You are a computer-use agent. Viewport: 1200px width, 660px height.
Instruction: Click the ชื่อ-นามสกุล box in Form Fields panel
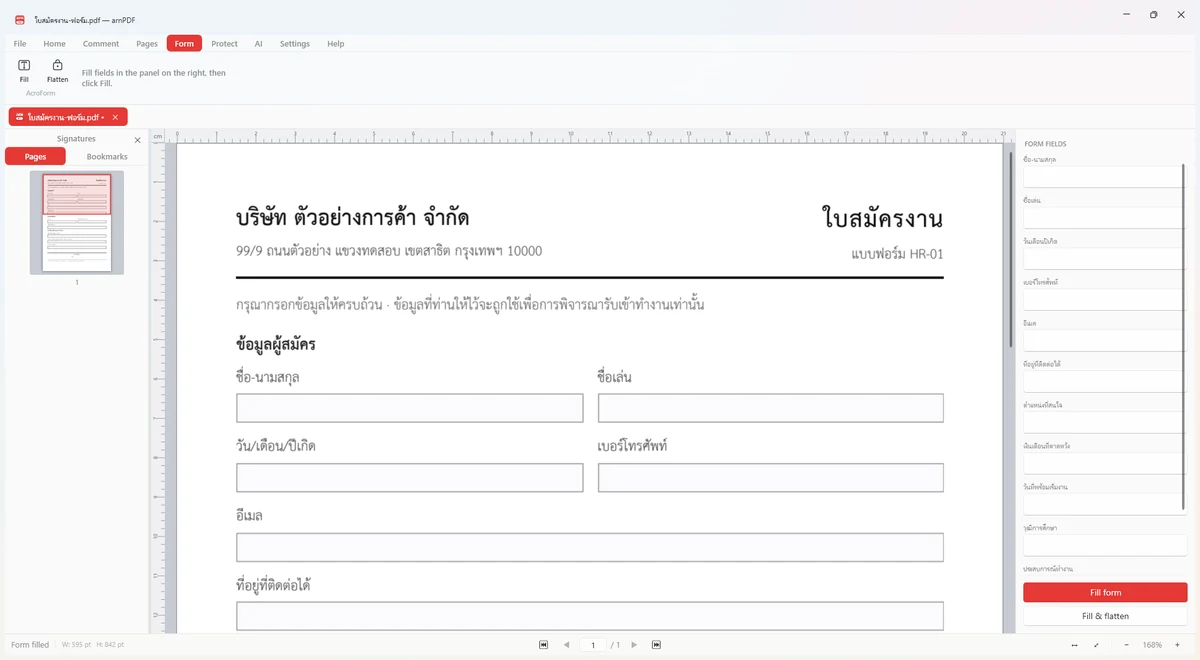click(1104, 177)
